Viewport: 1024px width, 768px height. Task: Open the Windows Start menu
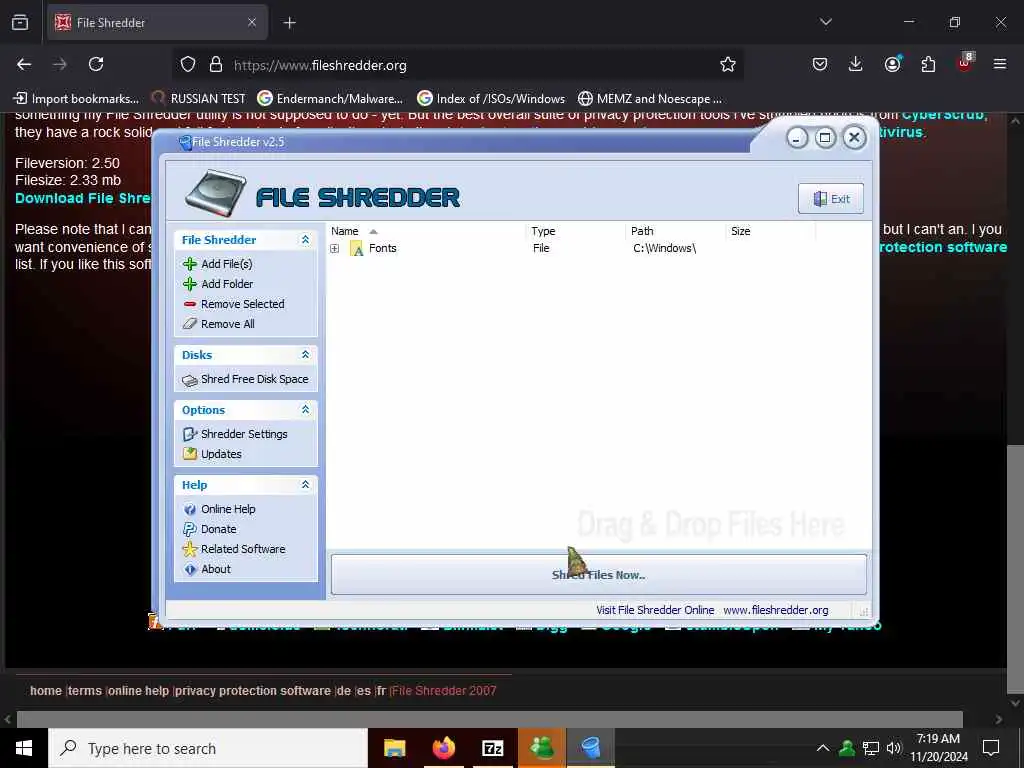click(x=24, y=748)
